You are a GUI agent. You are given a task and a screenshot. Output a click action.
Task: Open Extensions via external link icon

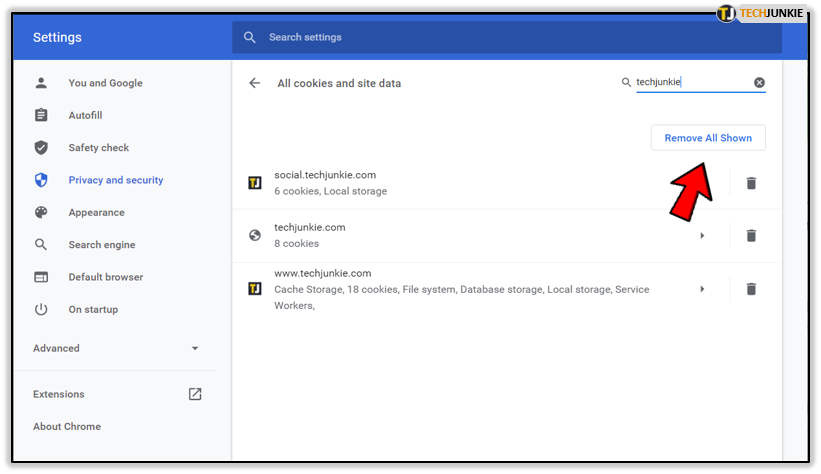coord(195,394)
